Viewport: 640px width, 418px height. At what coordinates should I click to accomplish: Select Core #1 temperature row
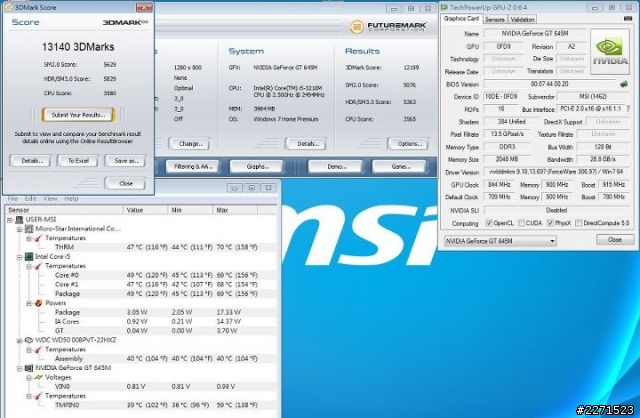(141, 285)
